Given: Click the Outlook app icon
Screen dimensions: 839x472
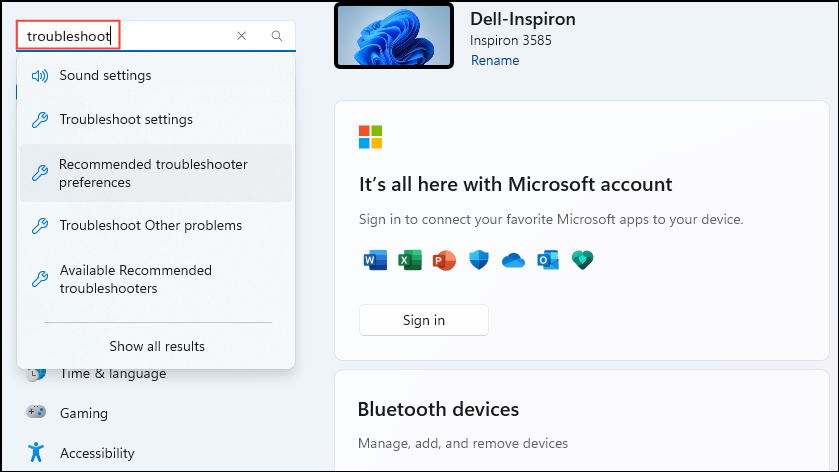Looking at the screenshot, I should point(548,261).
